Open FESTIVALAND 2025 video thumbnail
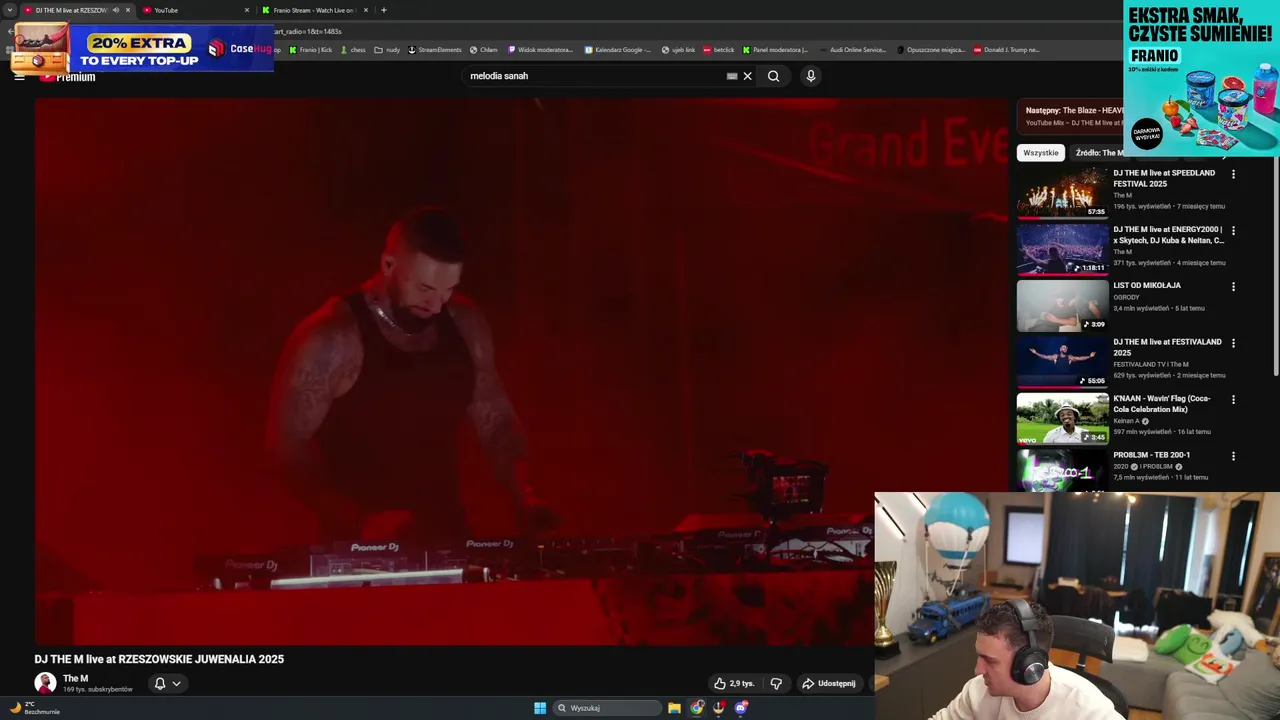 [1063, 362]
